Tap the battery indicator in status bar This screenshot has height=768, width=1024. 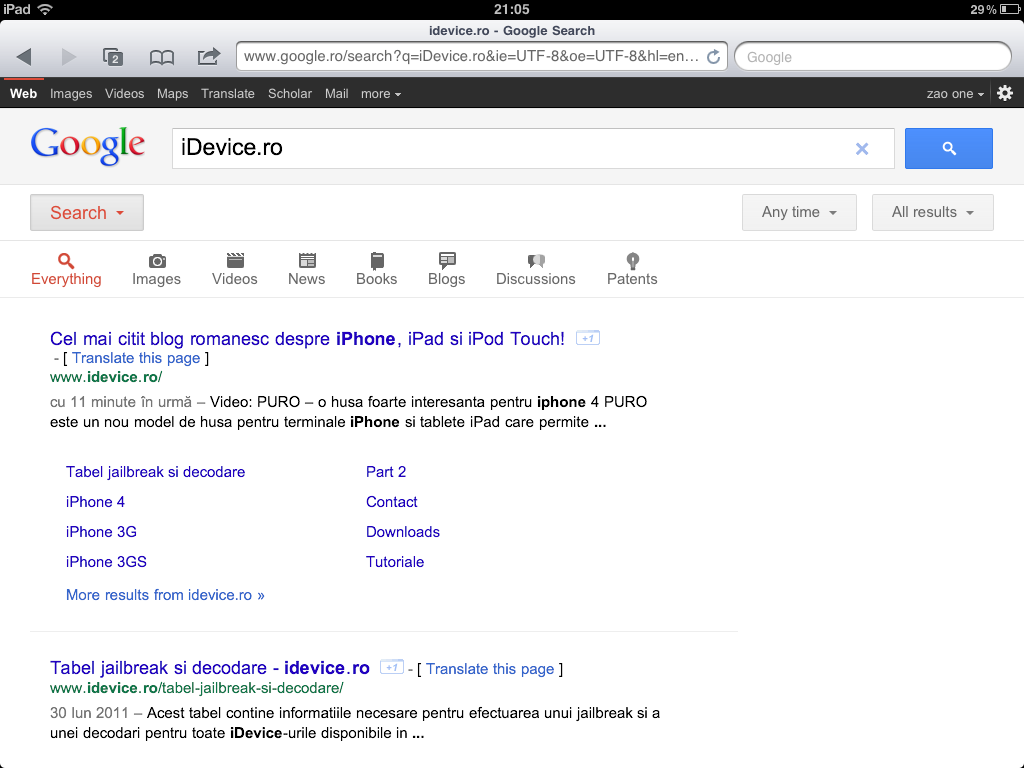[1009, 9]
